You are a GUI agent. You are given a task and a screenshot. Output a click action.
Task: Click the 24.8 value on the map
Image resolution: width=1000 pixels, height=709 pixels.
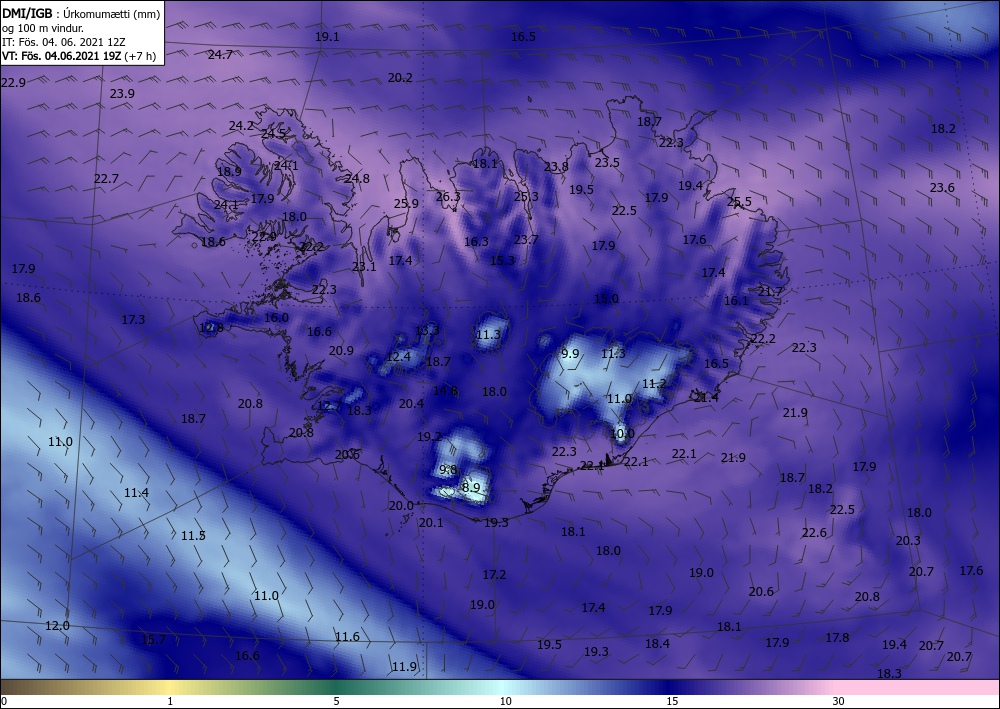[357, 179]
